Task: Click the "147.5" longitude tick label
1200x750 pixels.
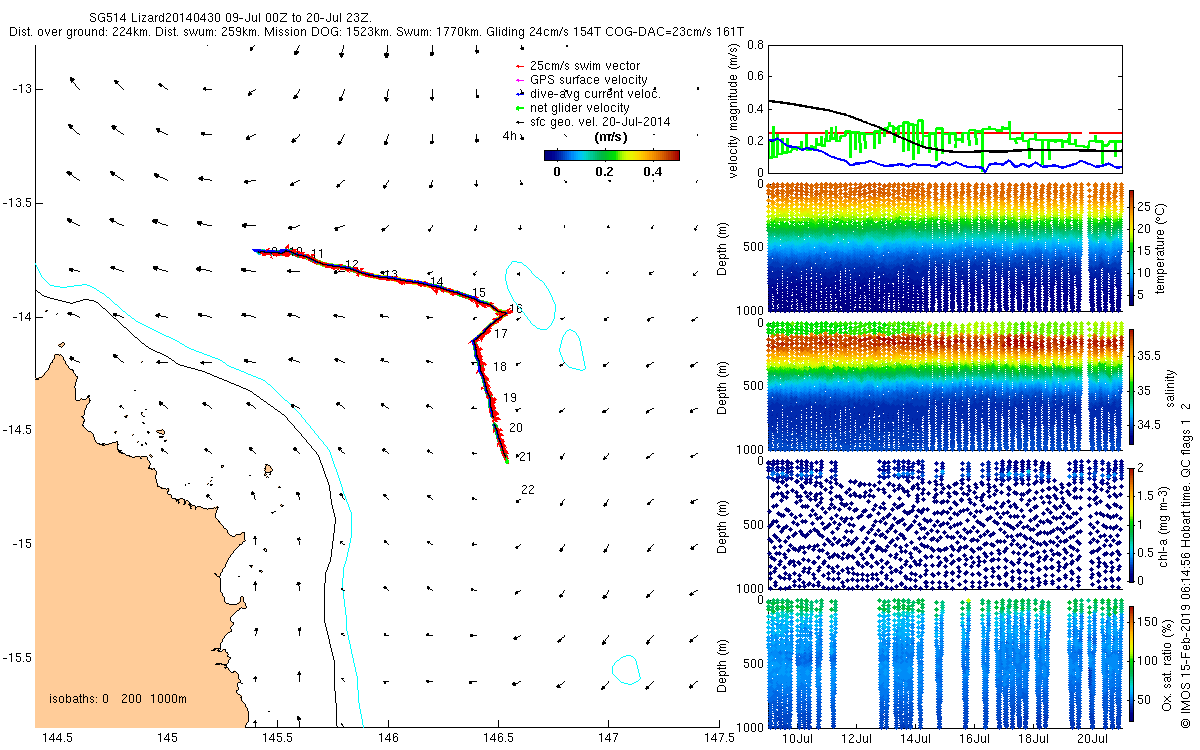Action: [x=719, y=738]
